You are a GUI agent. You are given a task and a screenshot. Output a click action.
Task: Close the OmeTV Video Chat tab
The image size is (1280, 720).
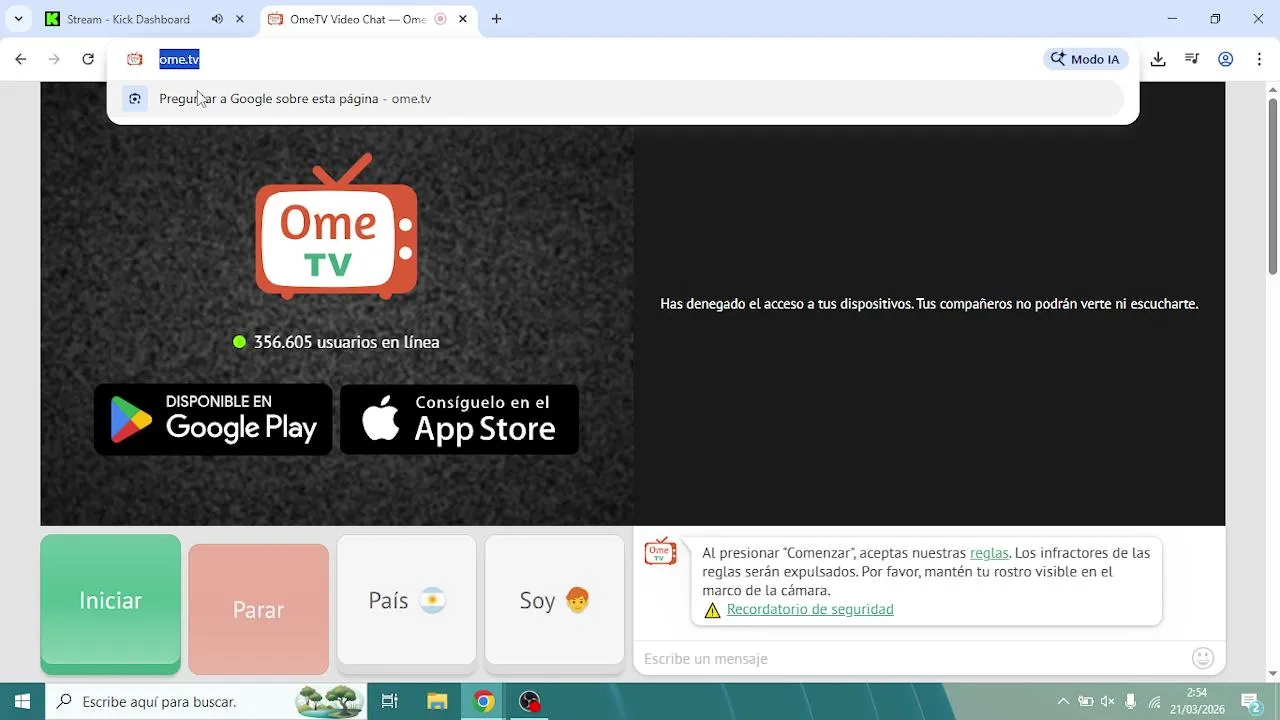462,19
